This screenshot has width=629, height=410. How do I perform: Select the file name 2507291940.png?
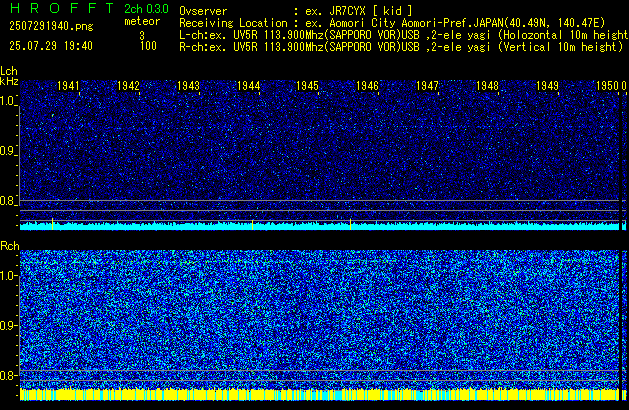click(51, 26)
